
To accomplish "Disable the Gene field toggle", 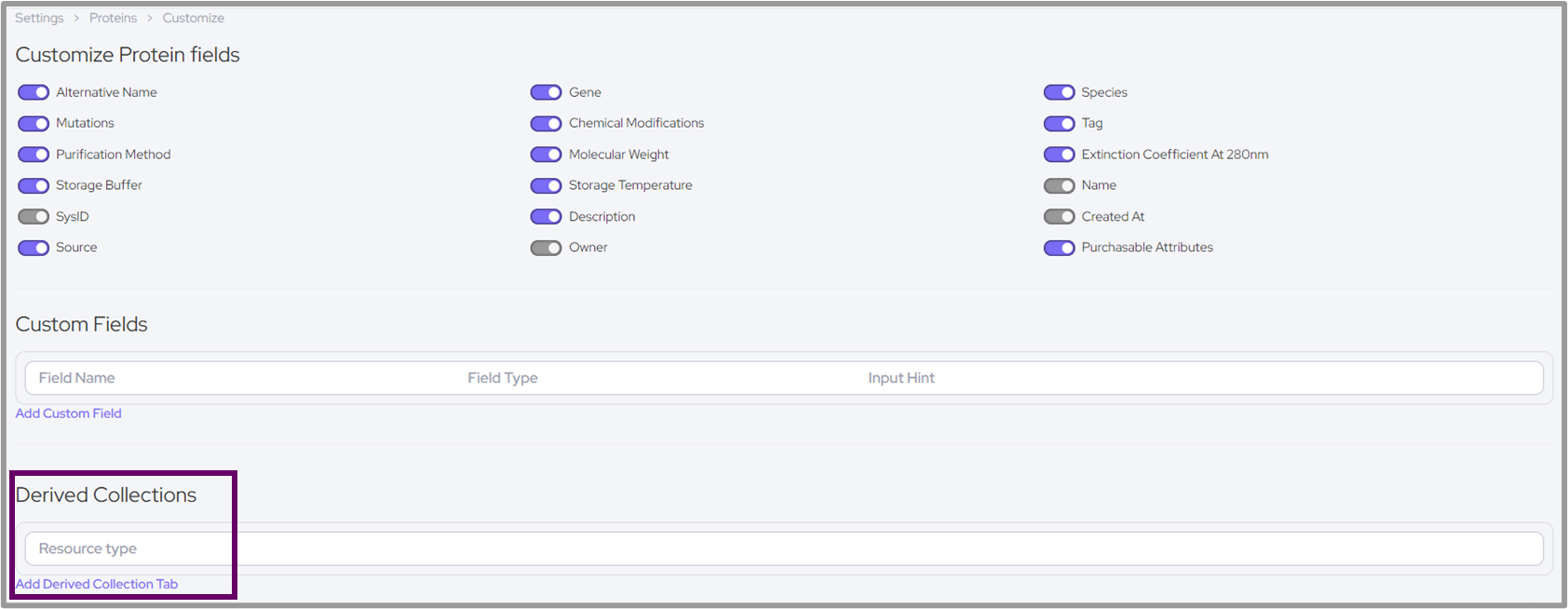I will 546,92.
